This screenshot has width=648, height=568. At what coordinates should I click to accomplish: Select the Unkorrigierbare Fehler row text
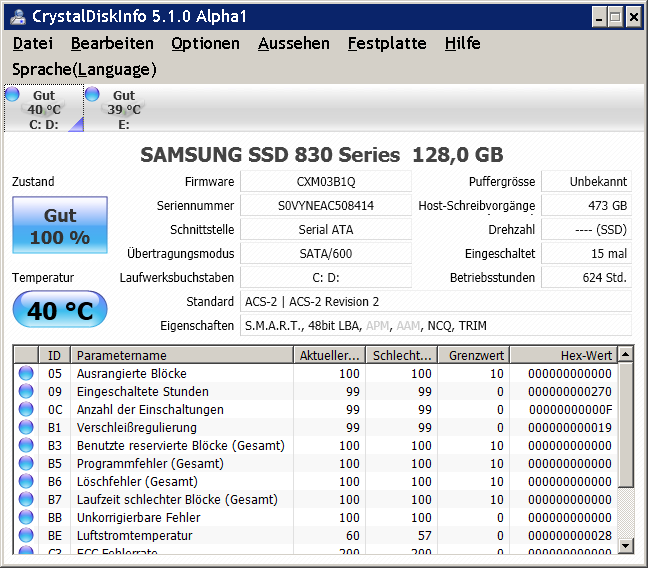pyautogui.click(x=138, y=517)
